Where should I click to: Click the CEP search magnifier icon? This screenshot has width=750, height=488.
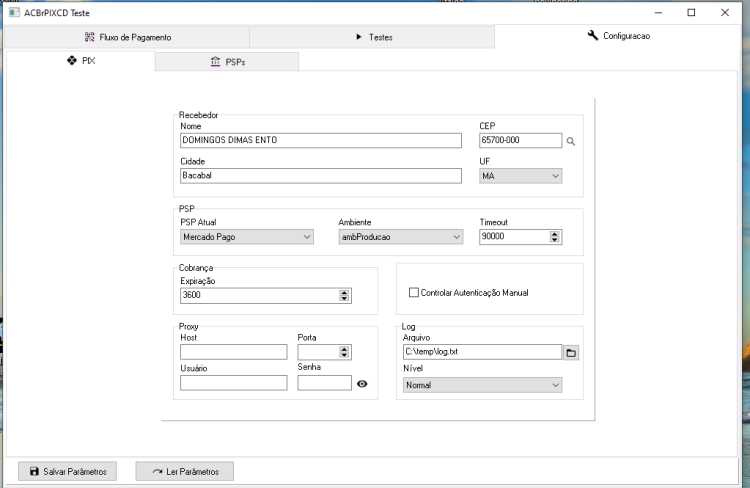[571, 142]
